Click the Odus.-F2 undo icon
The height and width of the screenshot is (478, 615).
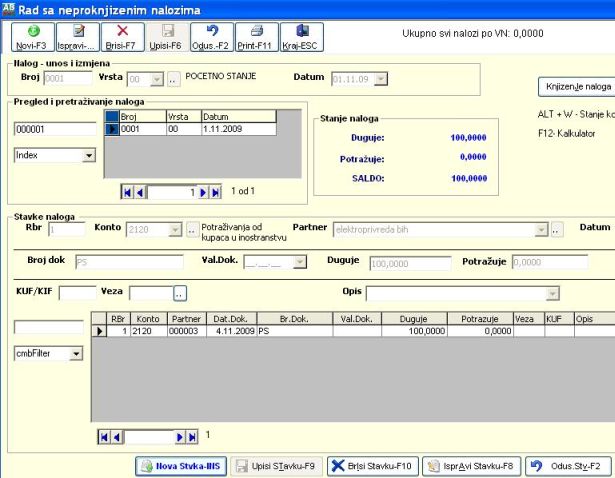click(x=211, y=32)
